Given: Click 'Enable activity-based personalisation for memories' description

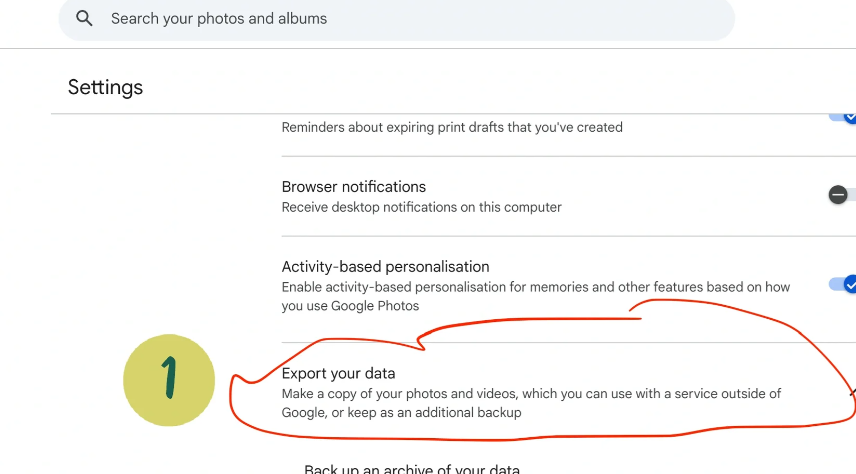Looking at the screenshot, I should coord(536,296).
